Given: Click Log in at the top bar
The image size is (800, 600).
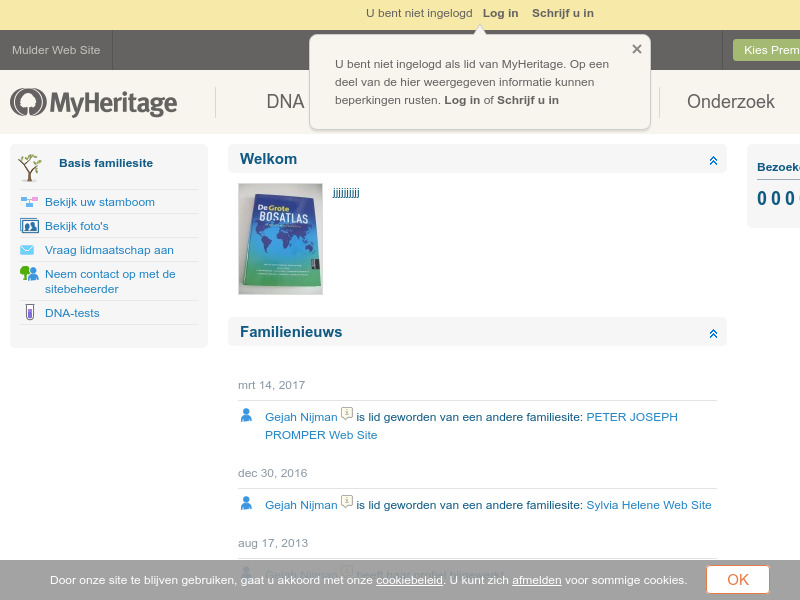Looking at the screenshot, I should tap(500, 13).
